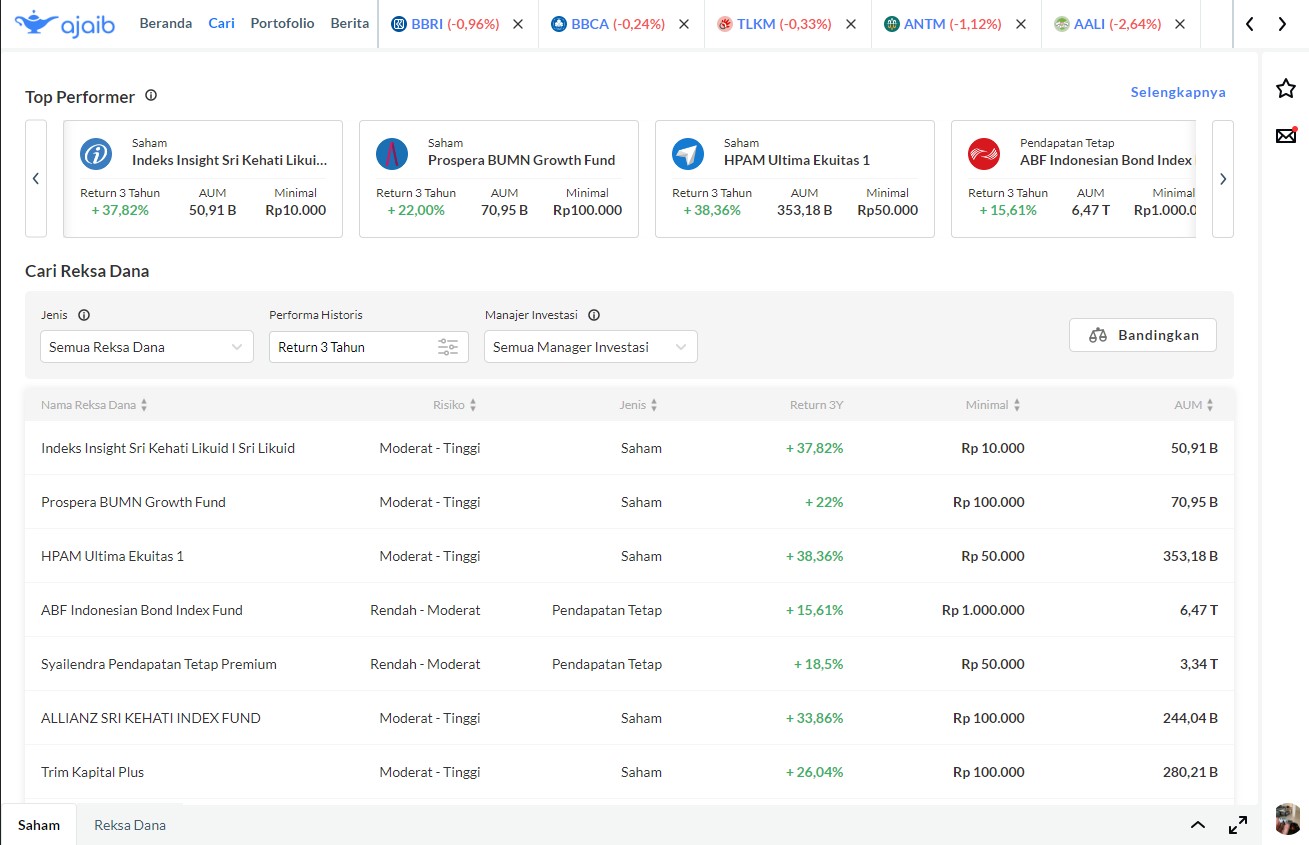Collapse bottom panel with up chevron

(1197, 825)
